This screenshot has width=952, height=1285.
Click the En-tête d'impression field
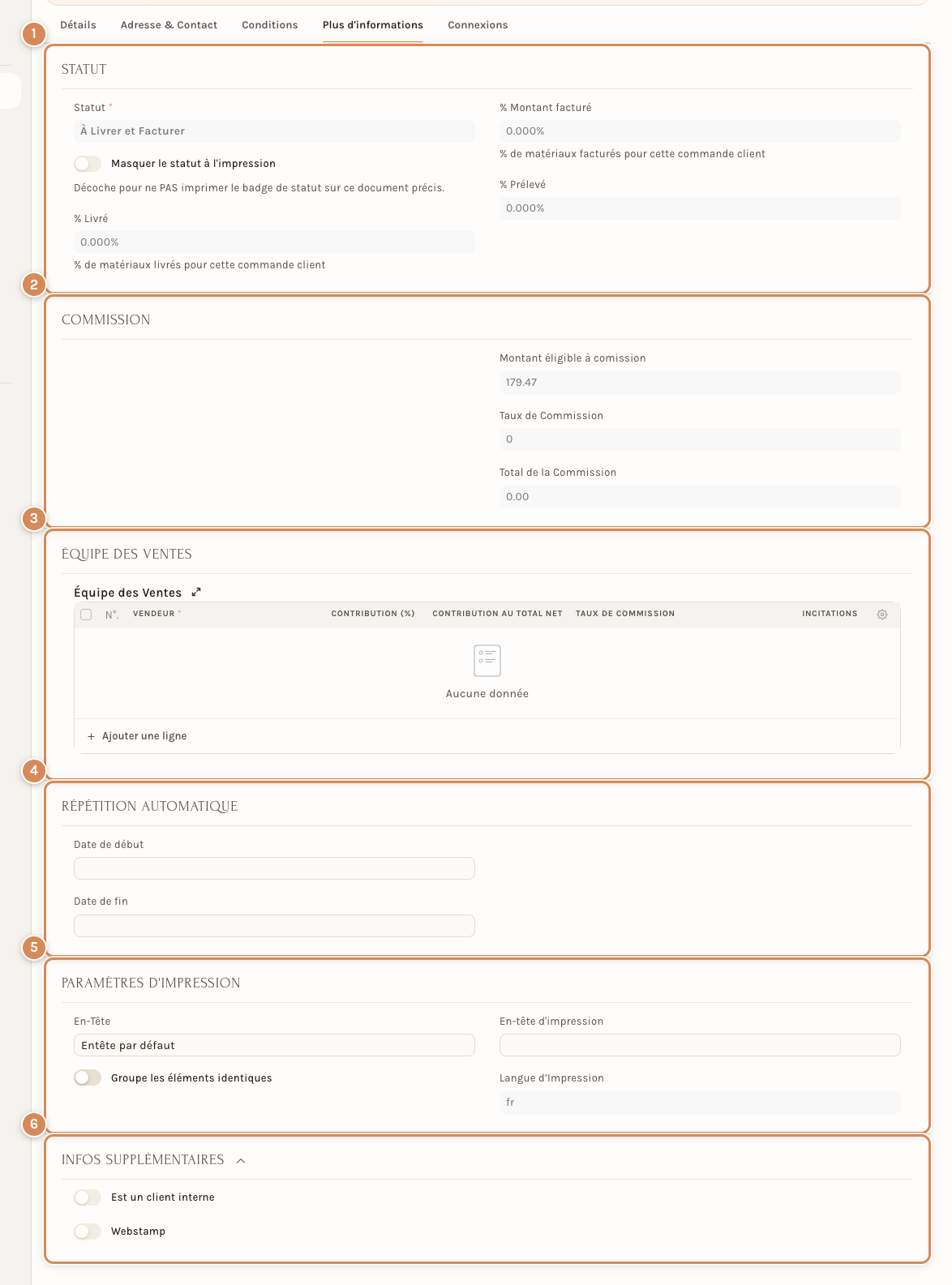(x=700, y=1045)
